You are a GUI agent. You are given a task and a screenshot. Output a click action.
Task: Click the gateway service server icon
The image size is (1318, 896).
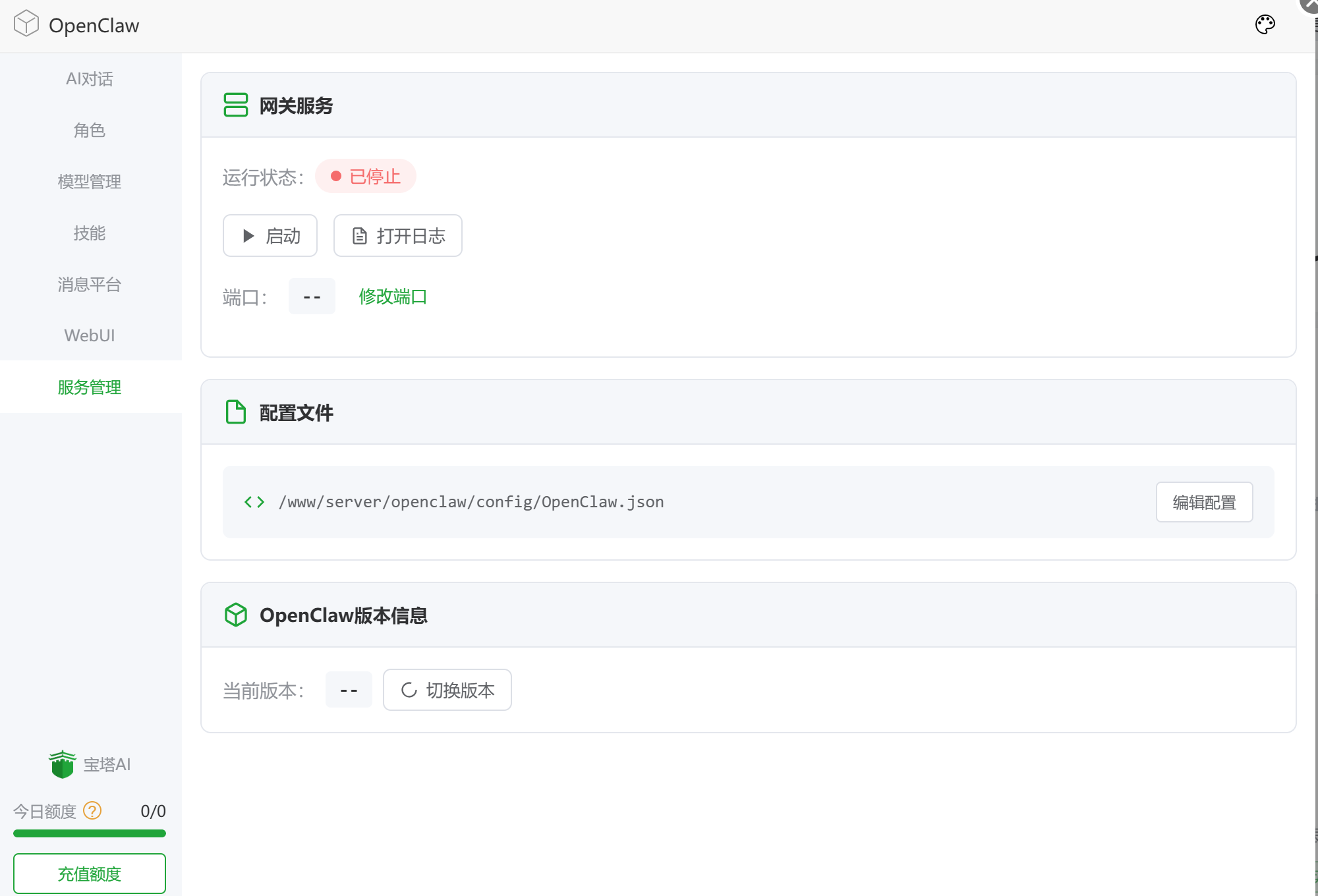235,105
